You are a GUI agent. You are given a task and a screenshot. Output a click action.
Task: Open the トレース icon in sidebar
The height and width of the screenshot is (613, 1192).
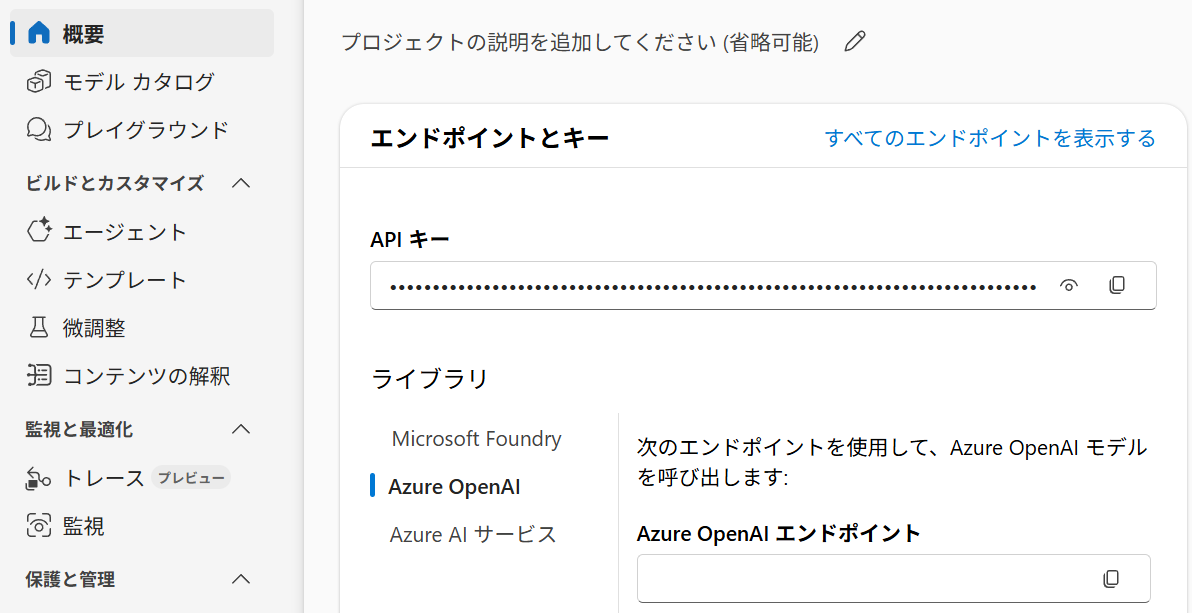click(39, 477)
